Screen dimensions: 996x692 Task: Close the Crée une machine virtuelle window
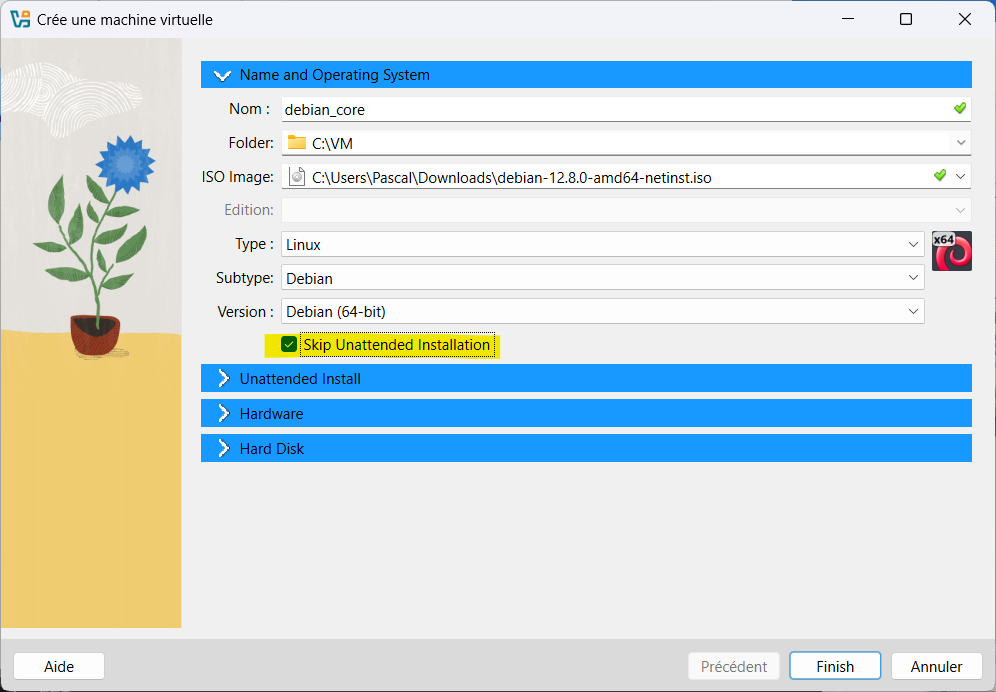[x=965, y=19]
